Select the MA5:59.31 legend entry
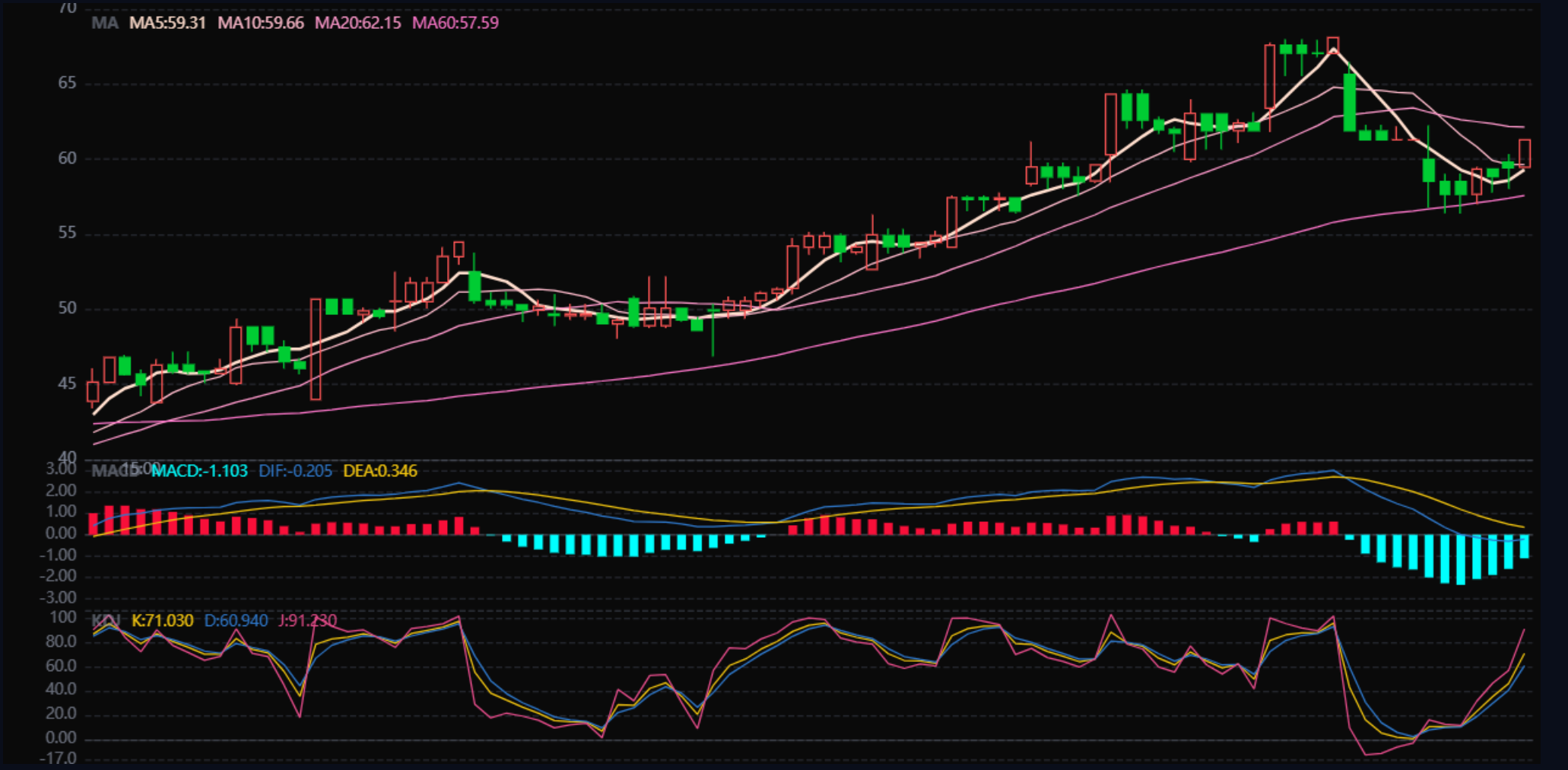This screenshot has width=1568, height=770. point(167,23)
